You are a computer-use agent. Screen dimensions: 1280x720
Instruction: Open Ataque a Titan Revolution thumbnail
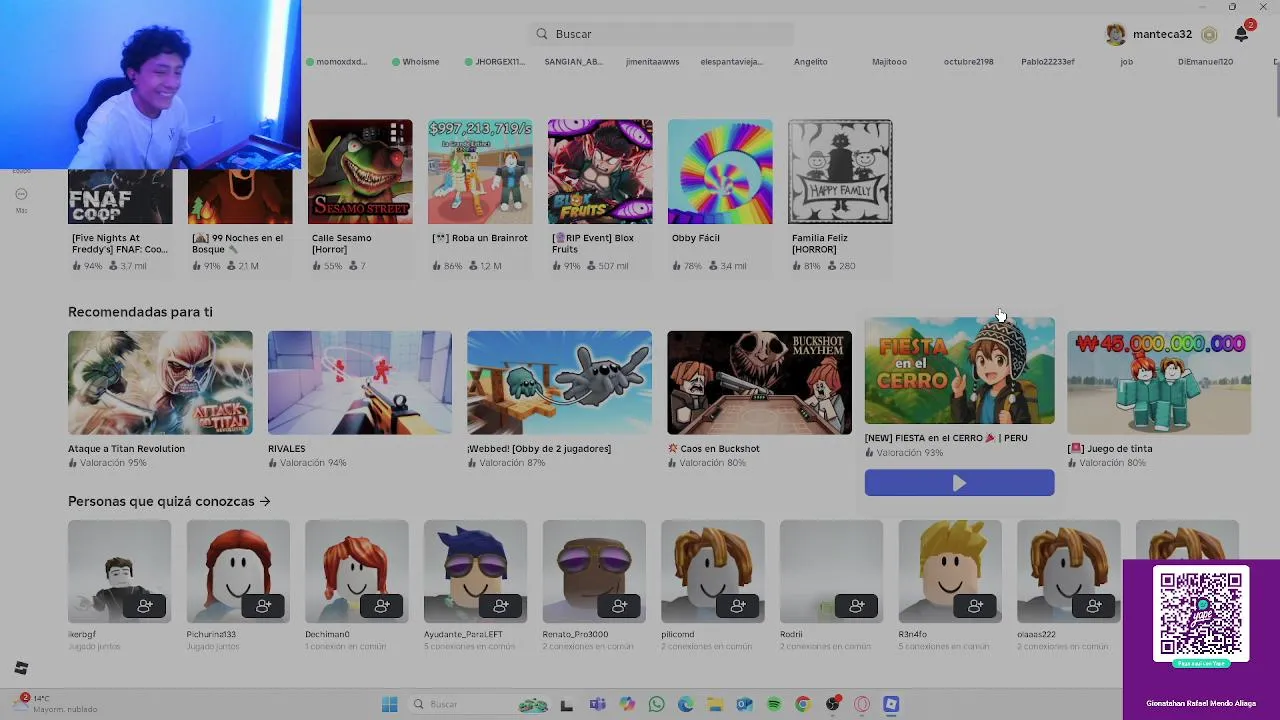(160, 383)
